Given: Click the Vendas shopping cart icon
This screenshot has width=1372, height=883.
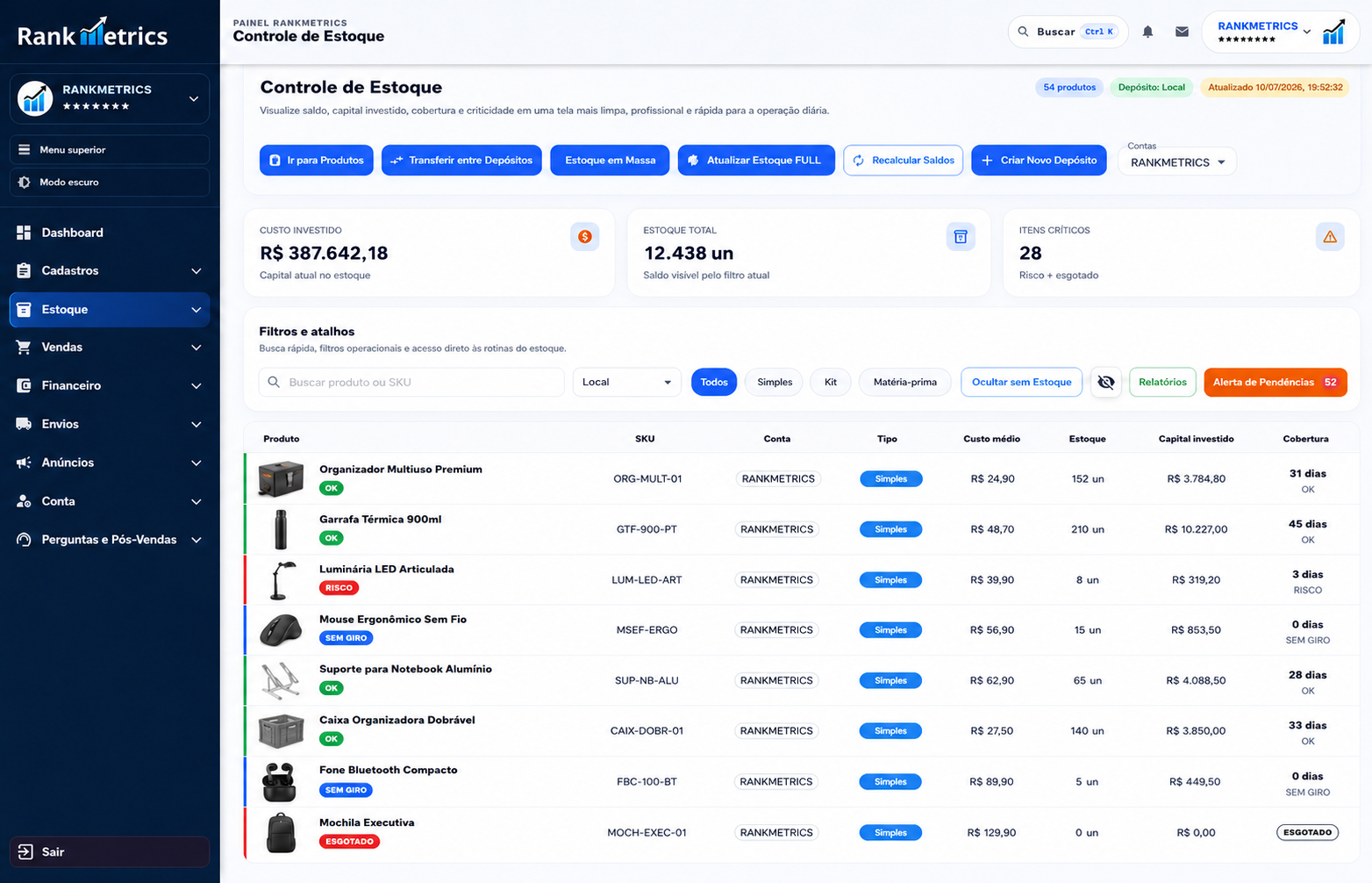Looking at the screenshot, I should tap(24, 348).
